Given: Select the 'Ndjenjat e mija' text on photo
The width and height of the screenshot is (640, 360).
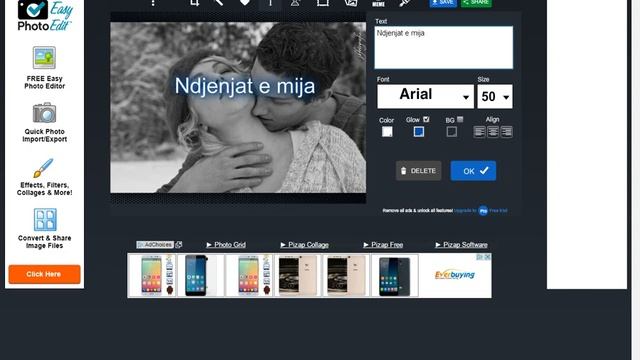Looking at the screenshot, I should (x=245, y=86).
